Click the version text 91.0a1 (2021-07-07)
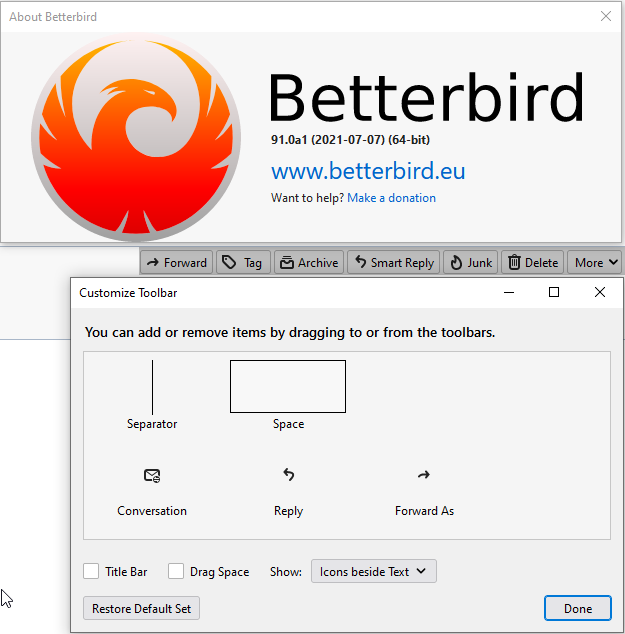The image size is (625, 634). point(350,140)
